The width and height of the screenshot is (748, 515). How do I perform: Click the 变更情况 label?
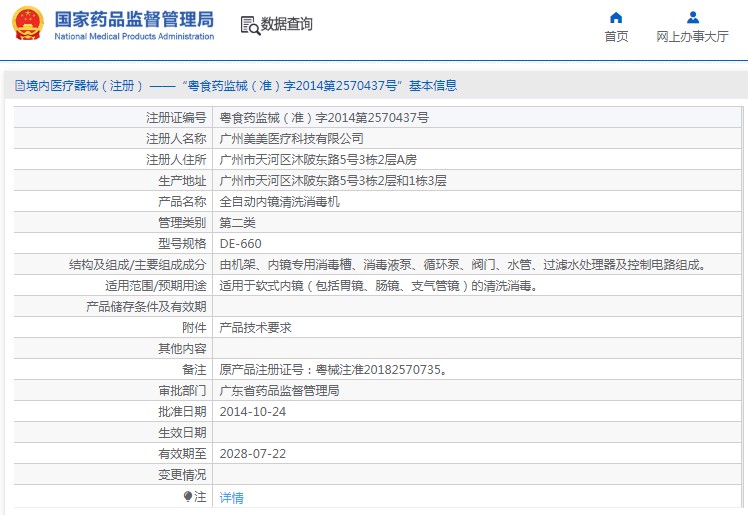coord(182,474)
